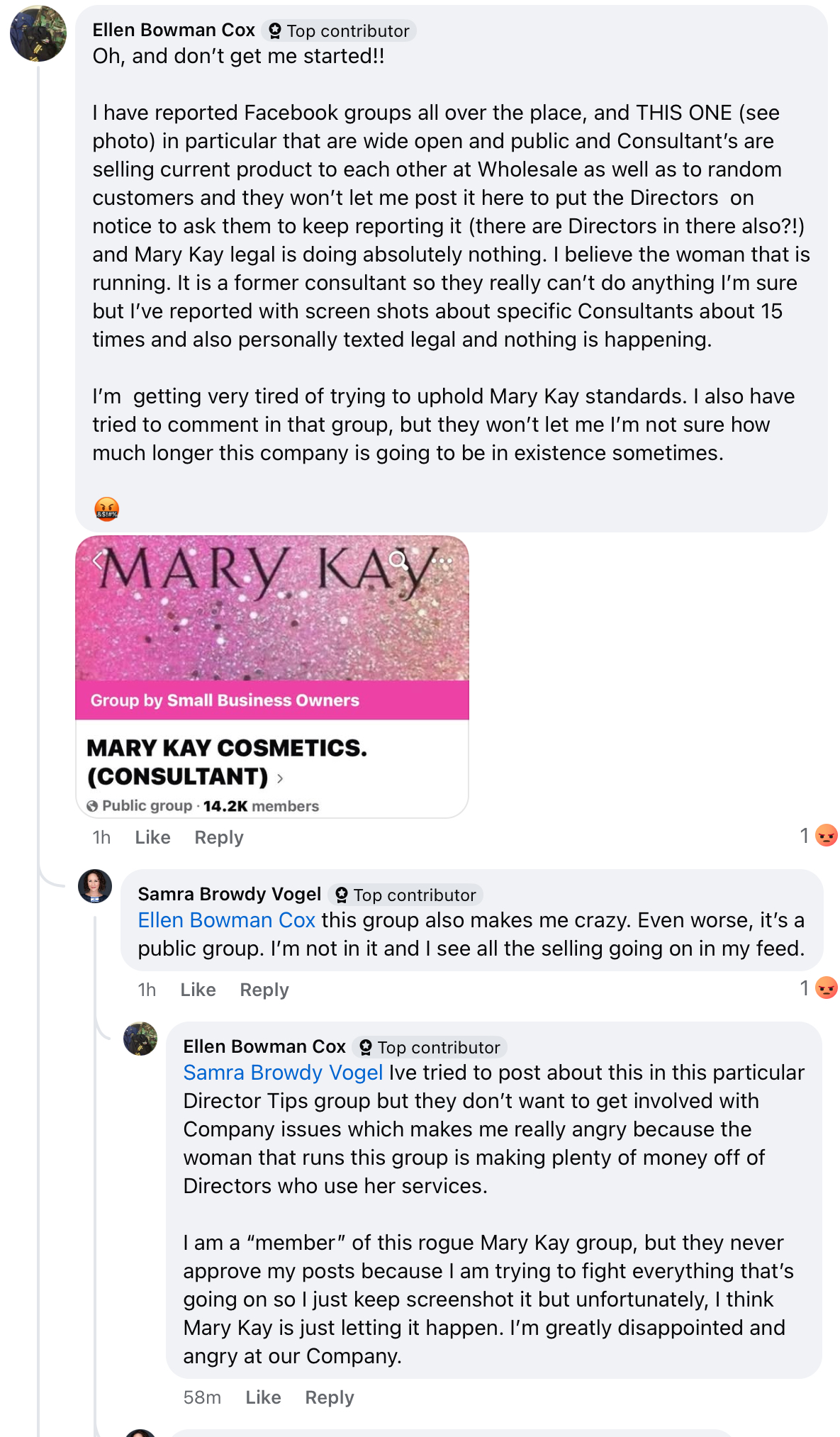Open Samra Browdy Vogel mention link in Ellen's reply
Viewport: 840px width, 1437px height.
point(283,1073)
